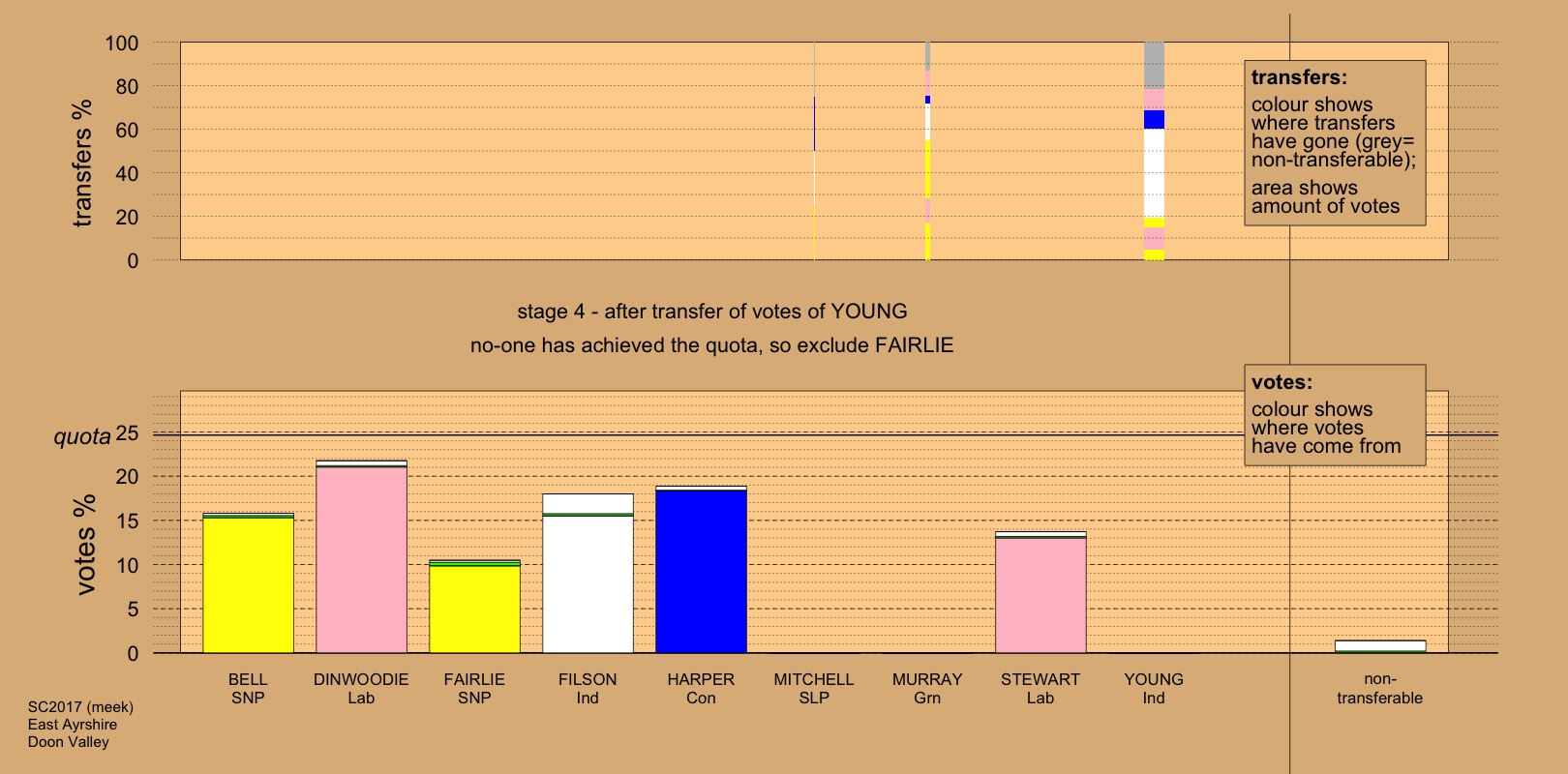Click the 'transfers:' legend box

[x=1334, y=143]
